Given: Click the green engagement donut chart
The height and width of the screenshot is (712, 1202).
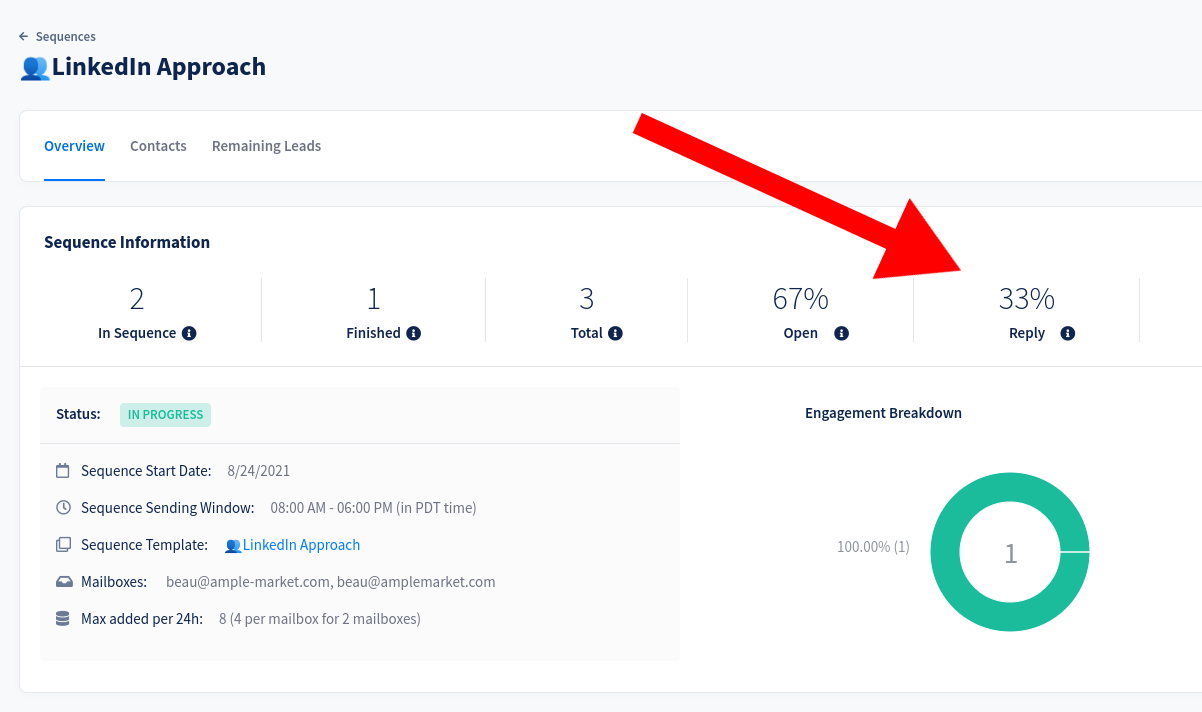Looking at the screenshot, I should pos(1010,552).
